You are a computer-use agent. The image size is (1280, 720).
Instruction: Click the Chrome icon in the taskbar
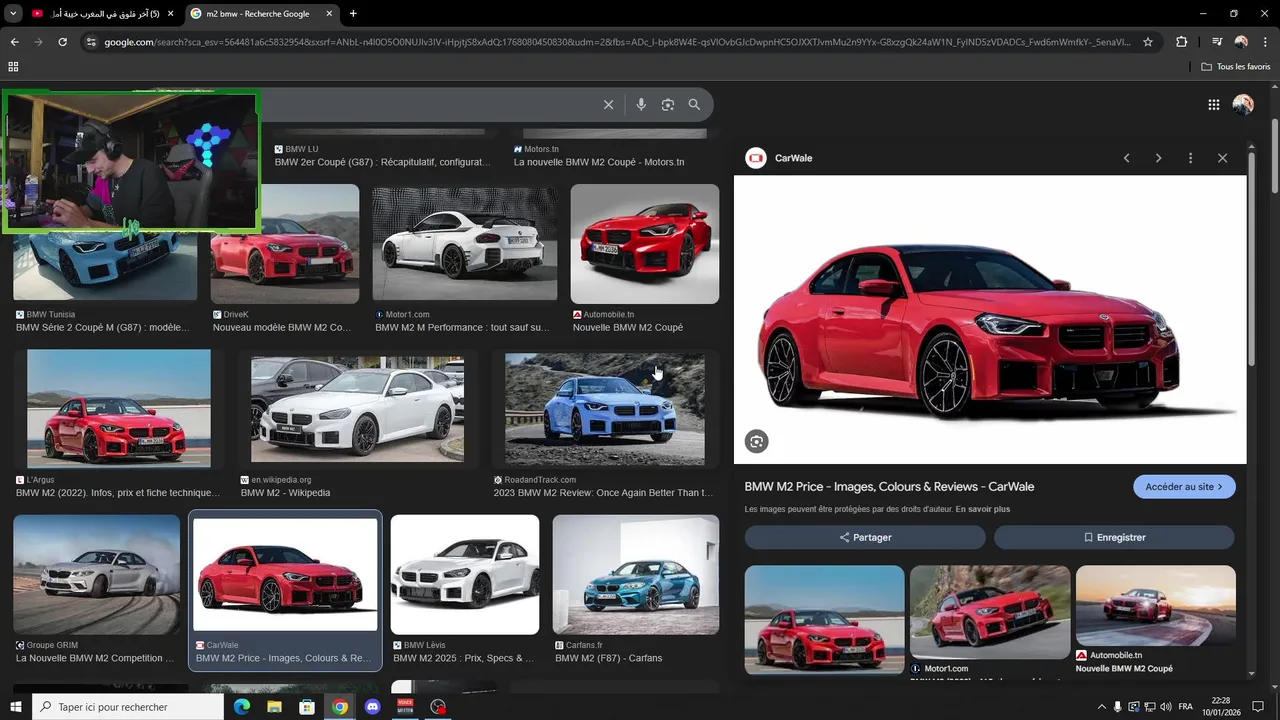[x=340, y=707]
